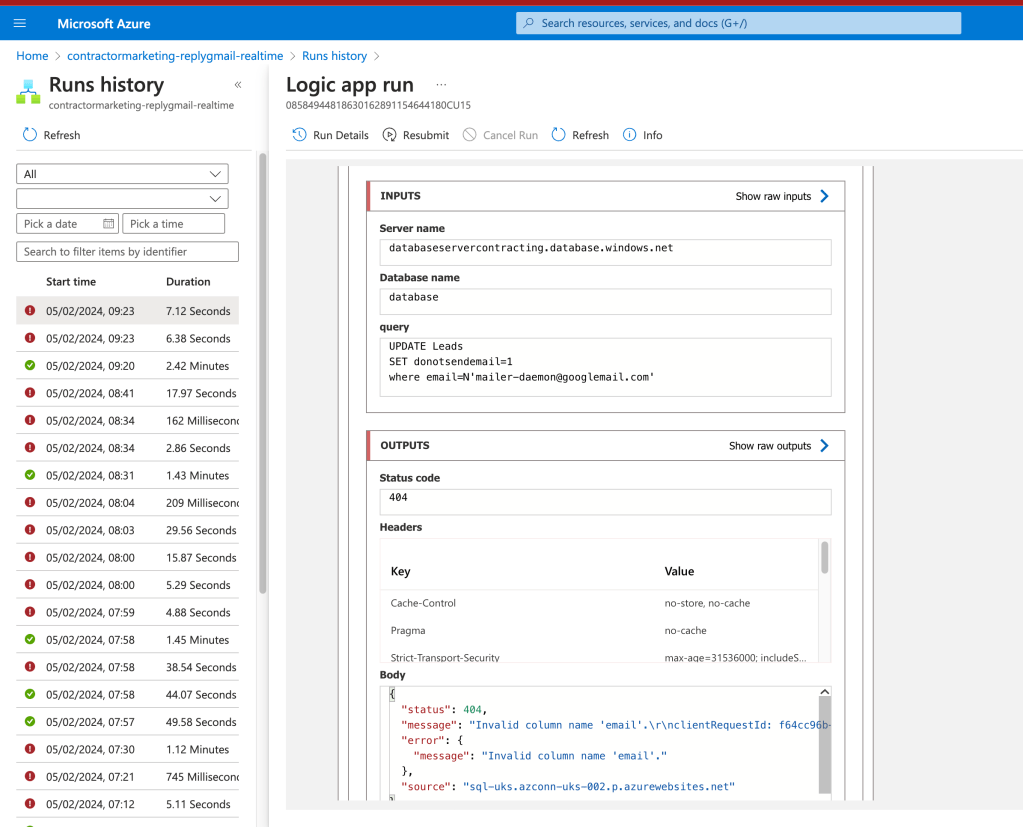The image size is (1023, 827).
Task: Open the failed run at 08:41
Action: coord(127,393)
